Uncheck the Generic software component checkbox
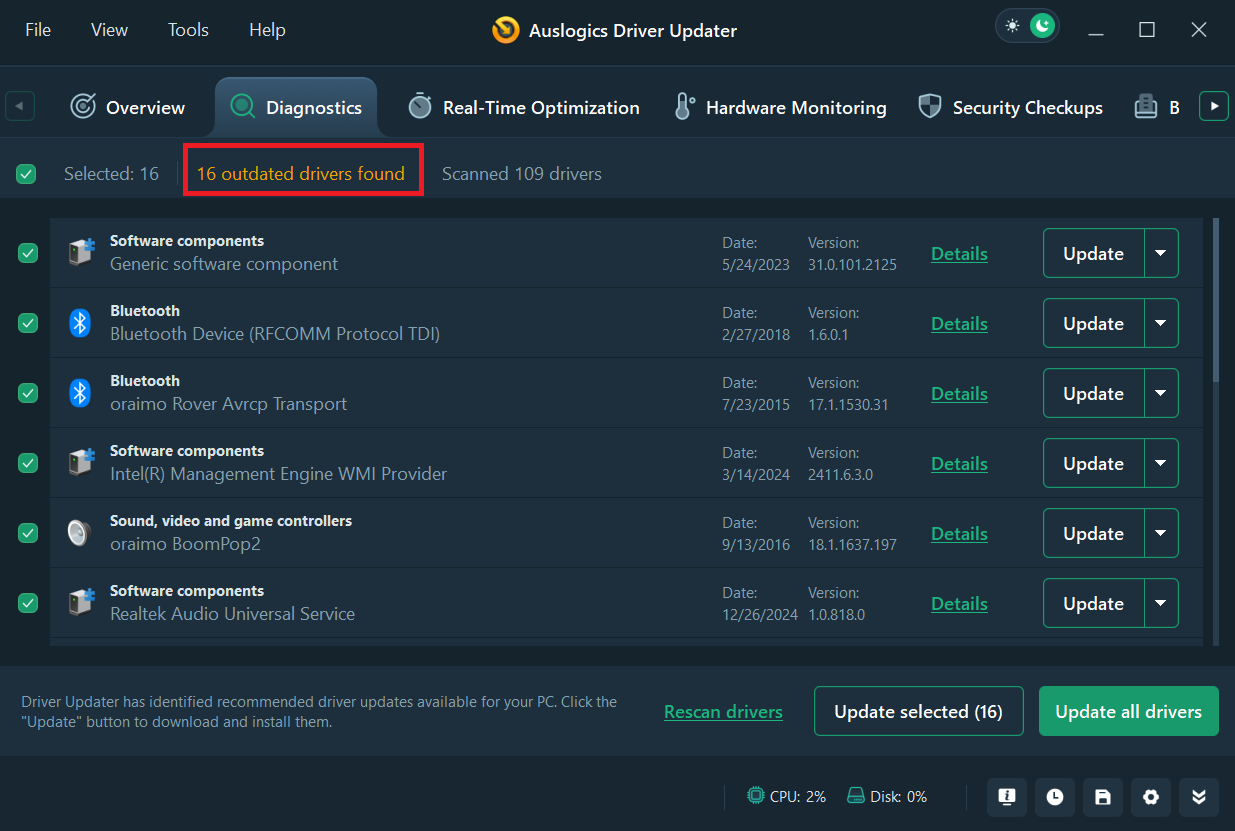 coord(28,254)
